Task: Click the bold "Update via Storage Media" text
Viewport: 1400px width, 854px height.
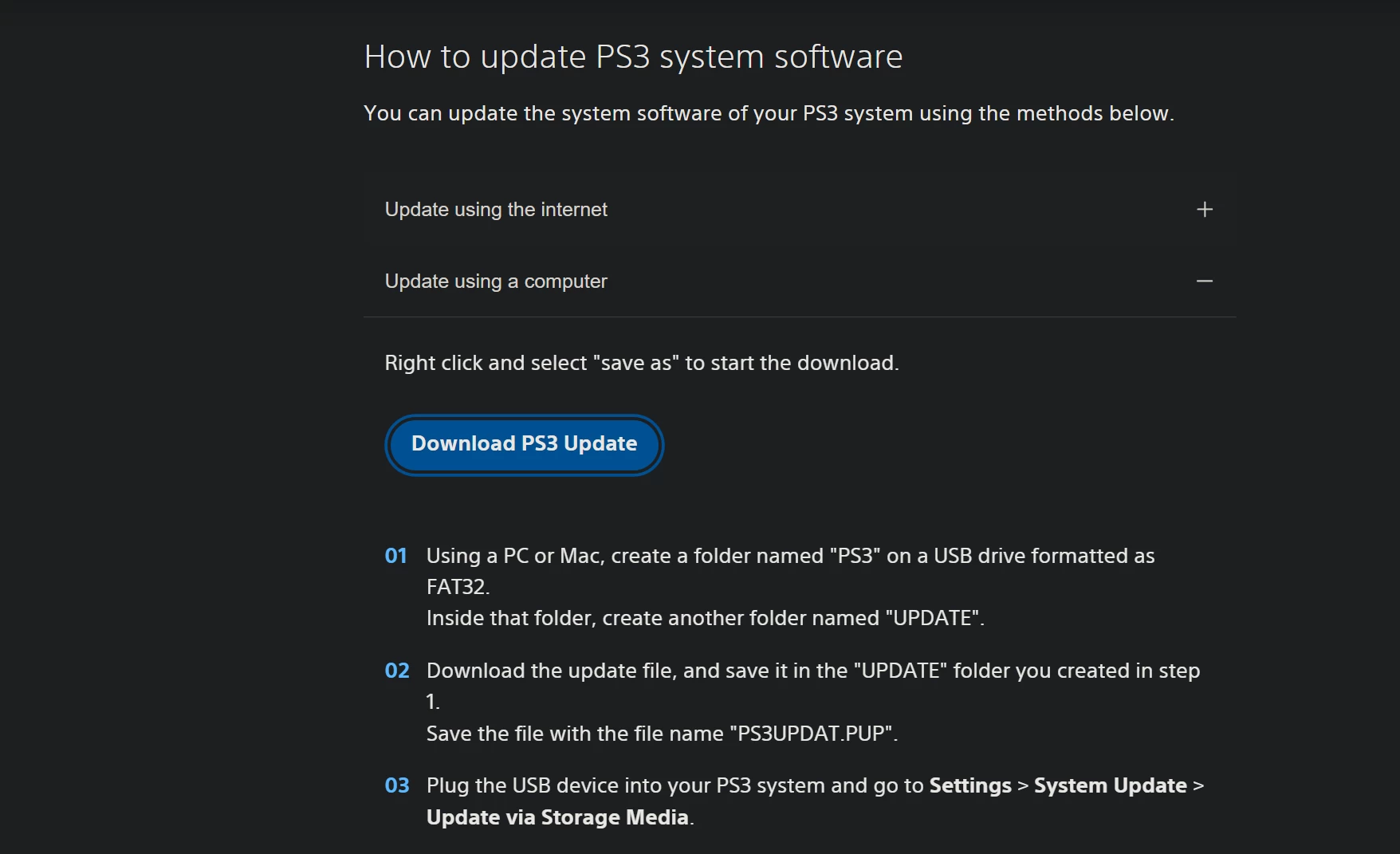Action: point(557,817)
